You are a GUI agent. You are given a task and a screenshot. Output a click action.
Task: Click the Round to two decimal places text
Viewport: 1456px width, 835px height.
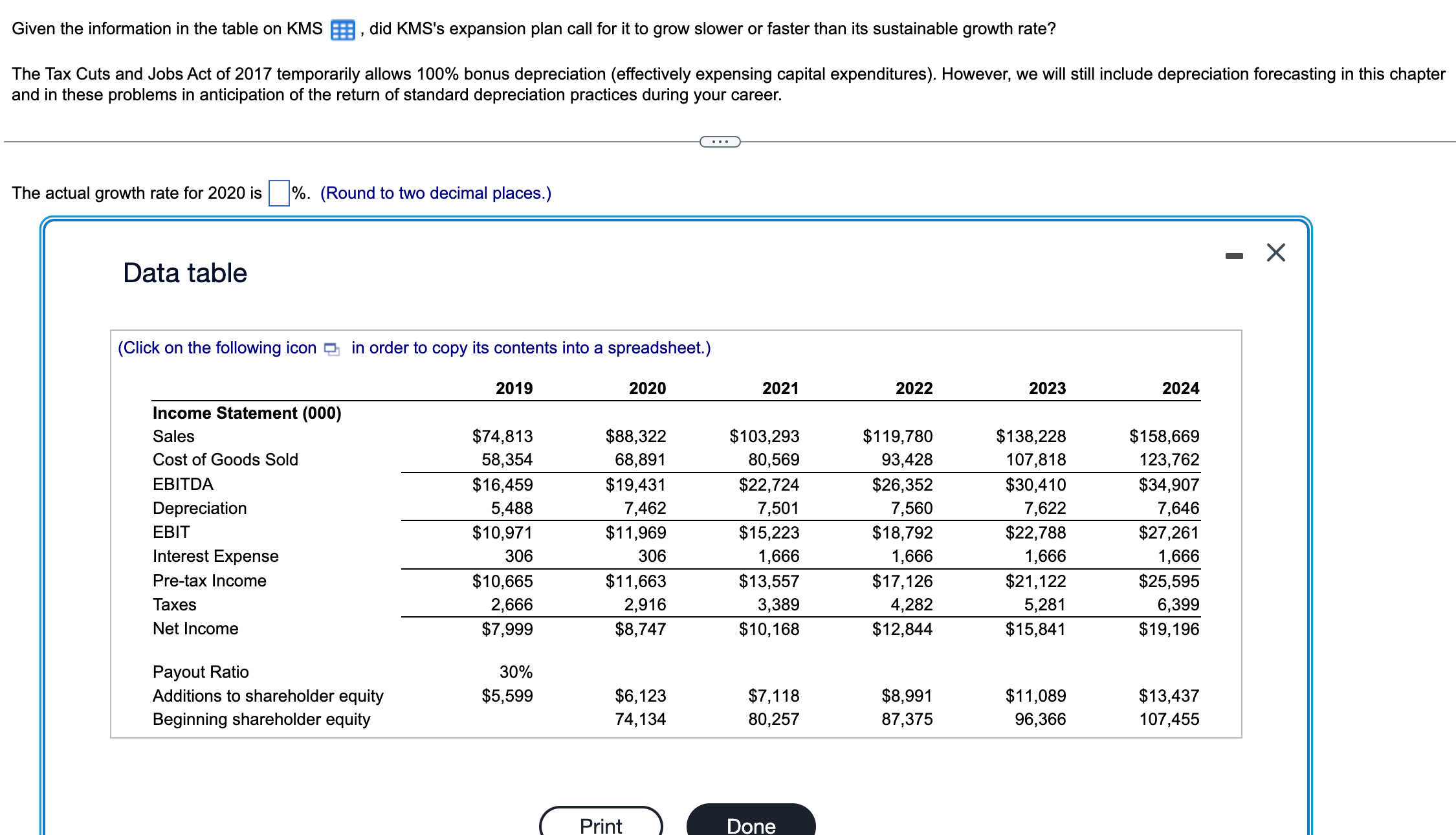[436, 192]
